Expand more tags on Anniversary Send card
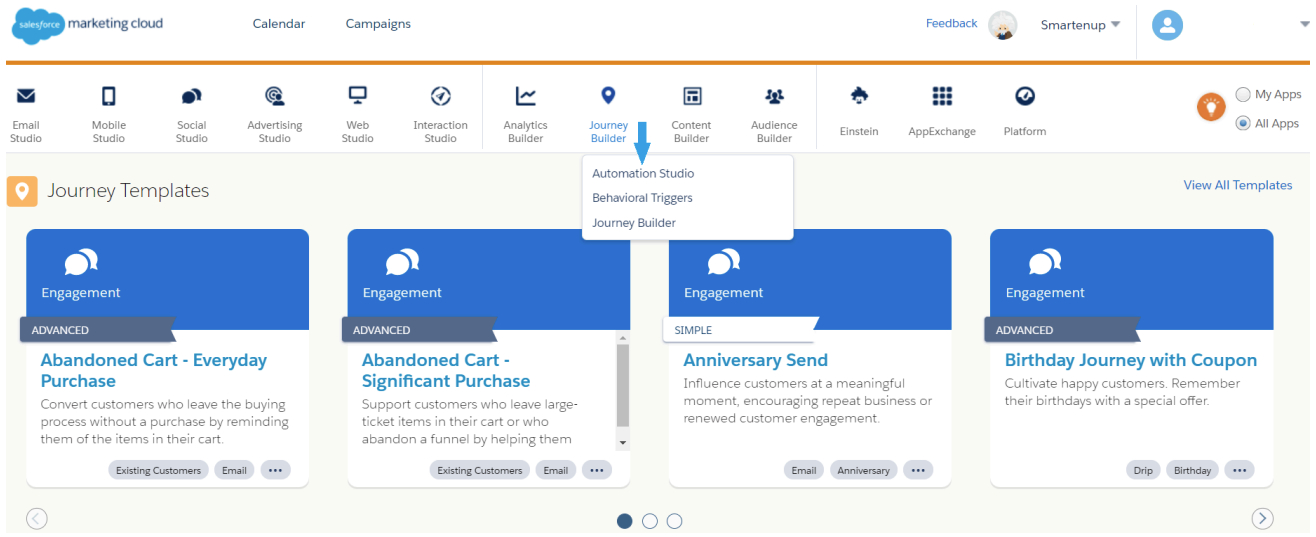1316x537 pixels. click(x=918, y=470)
